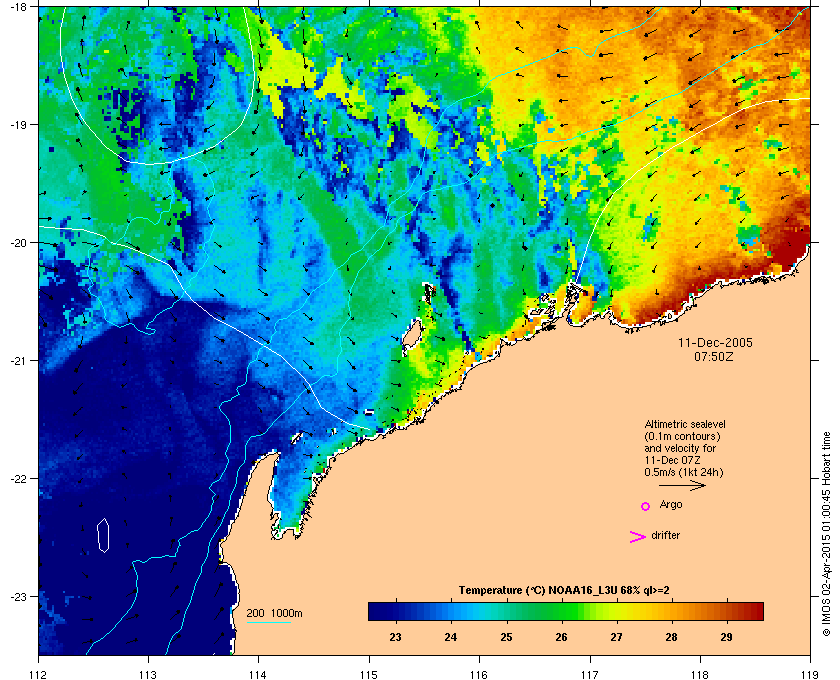Click the '-20' latitude axis label
Screen dimensions: 840x680
click(19, 243)
